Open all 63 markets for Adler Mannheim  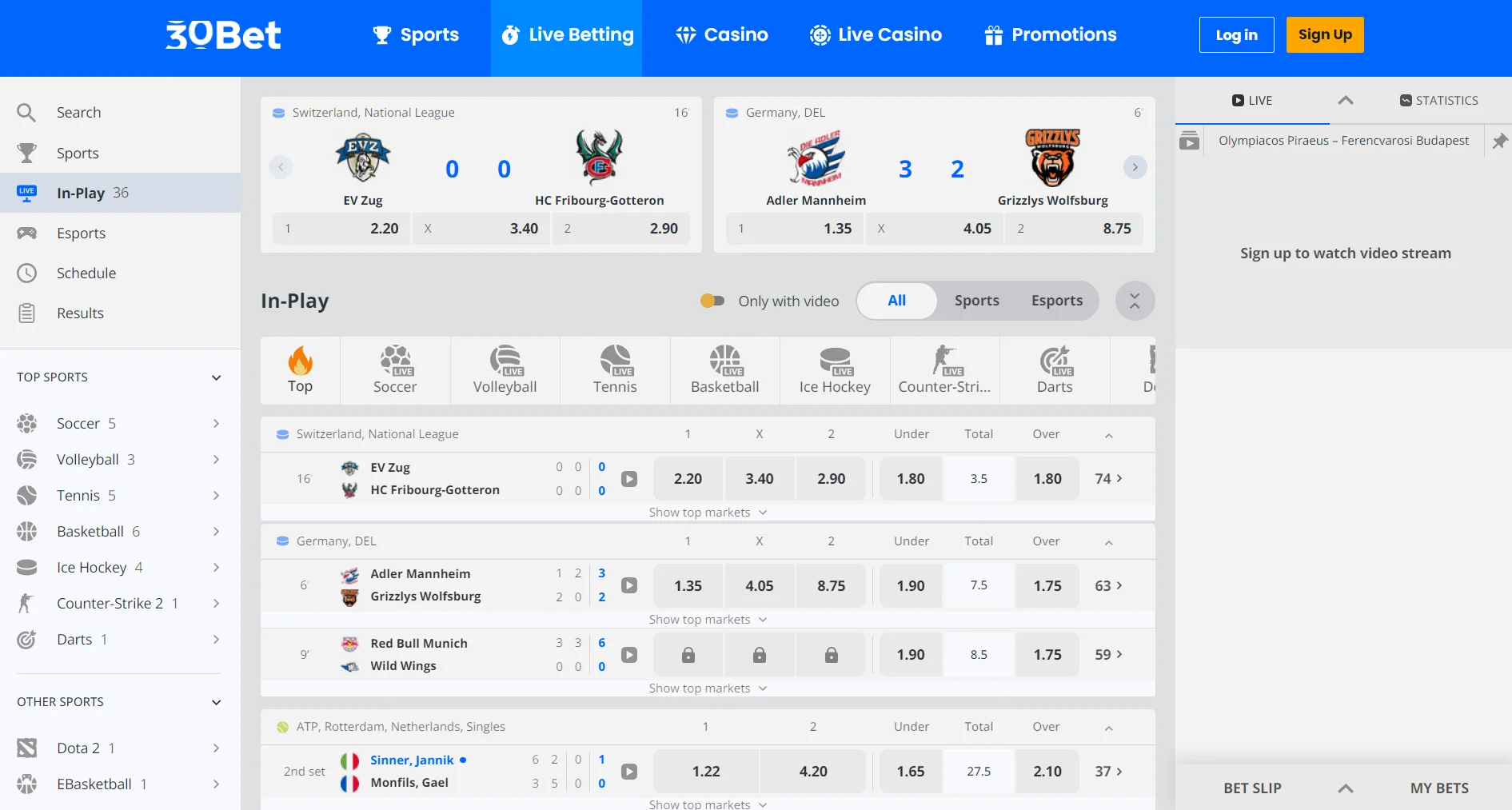point(1108,586)
